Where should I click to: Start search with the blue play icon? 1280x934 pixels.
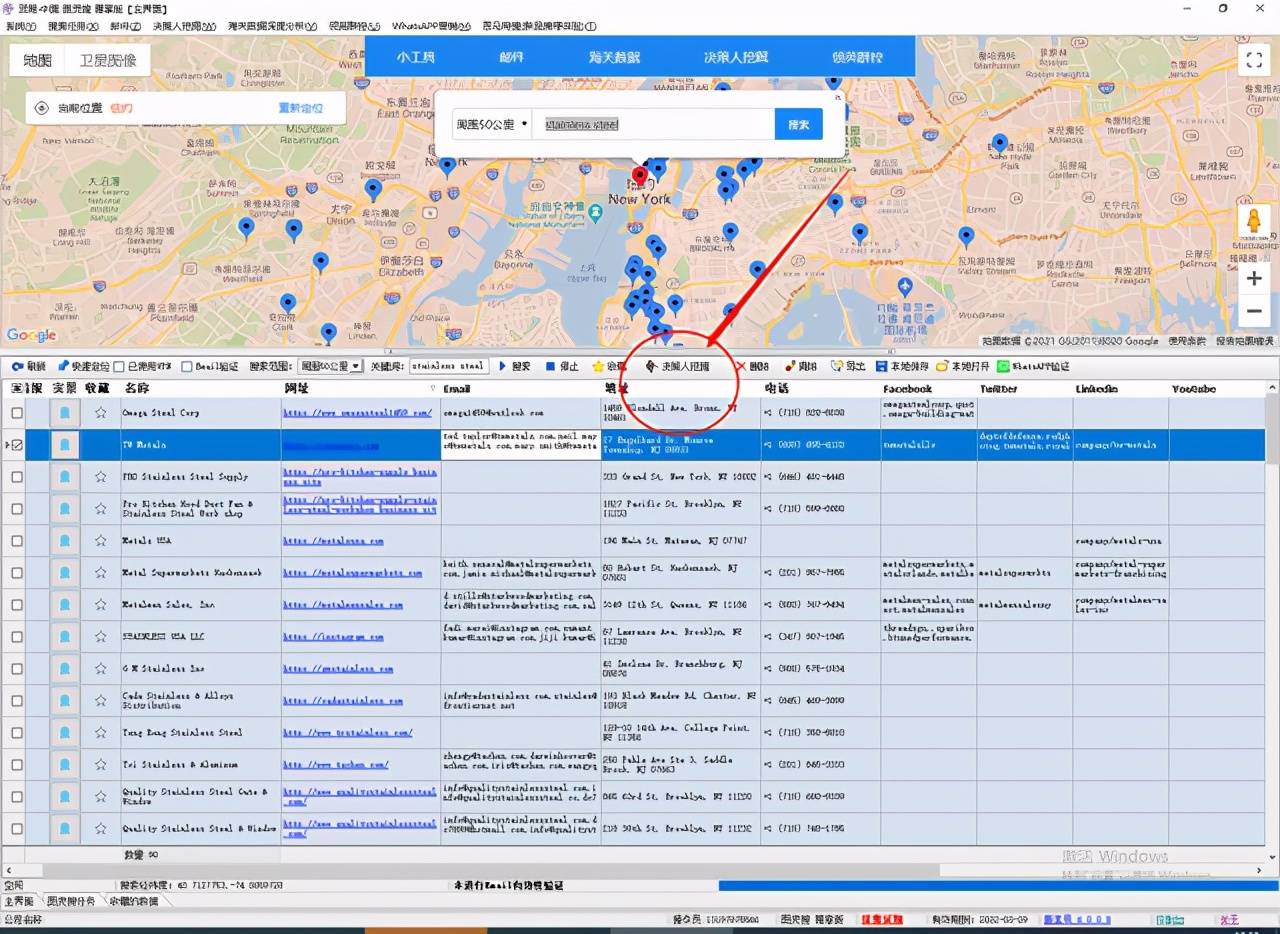[502, 367]
